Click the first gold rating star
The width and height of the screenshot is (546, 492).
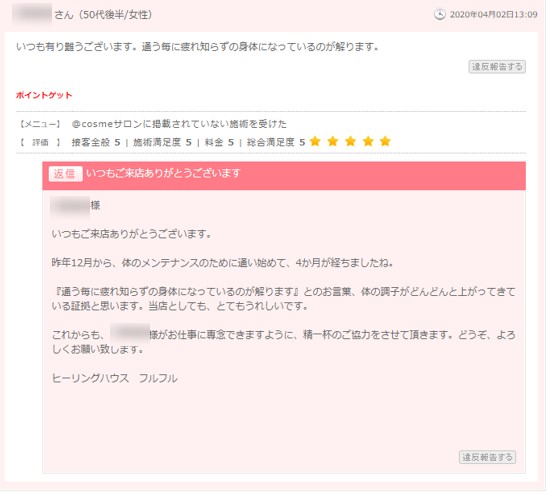[315, 141]
